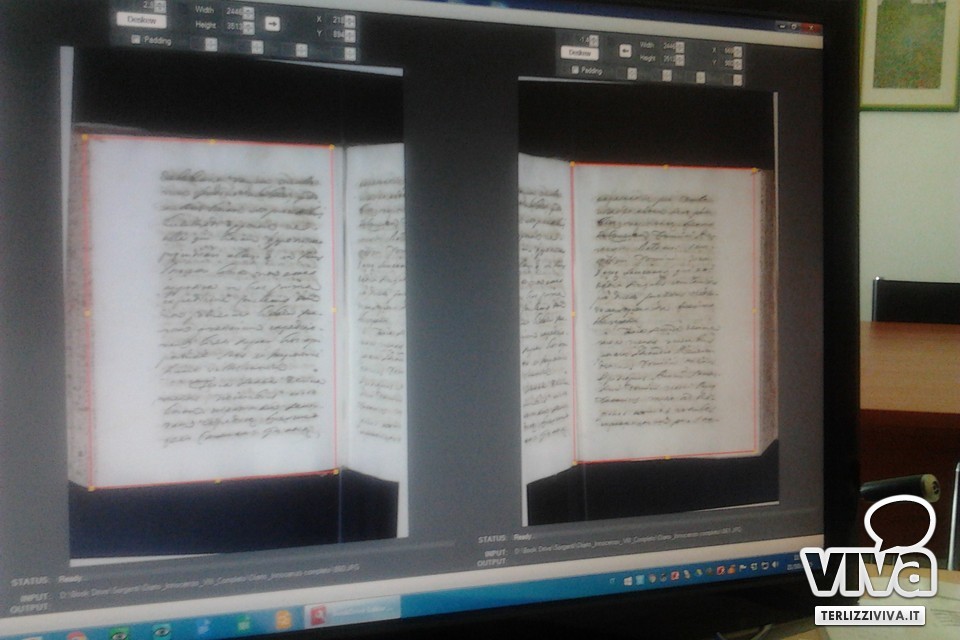Adjust the right panel Width stepper
960x640 pixels.
pyautogui.click(x=680, y=47)
